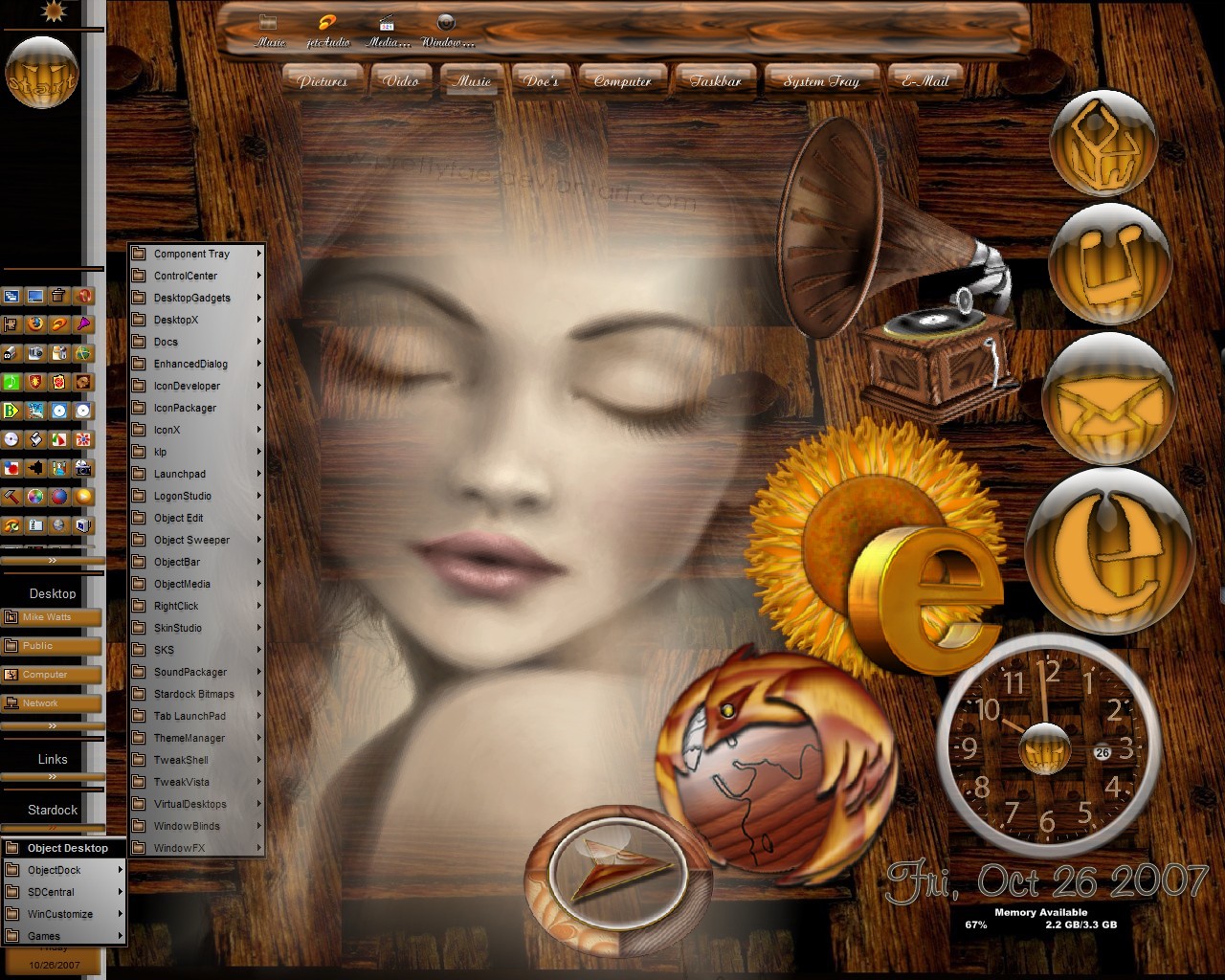Screen dimensions: 1225x980
Task: Expand the quick launch overflow chevron
Action: 52,560
